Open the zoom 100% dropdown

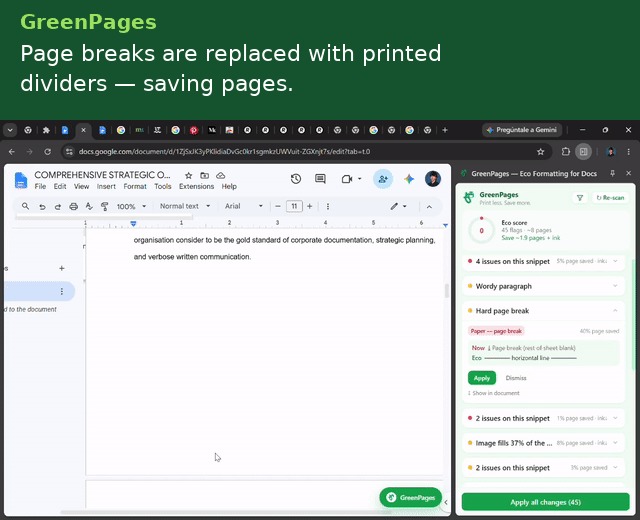tap(131, 207)
